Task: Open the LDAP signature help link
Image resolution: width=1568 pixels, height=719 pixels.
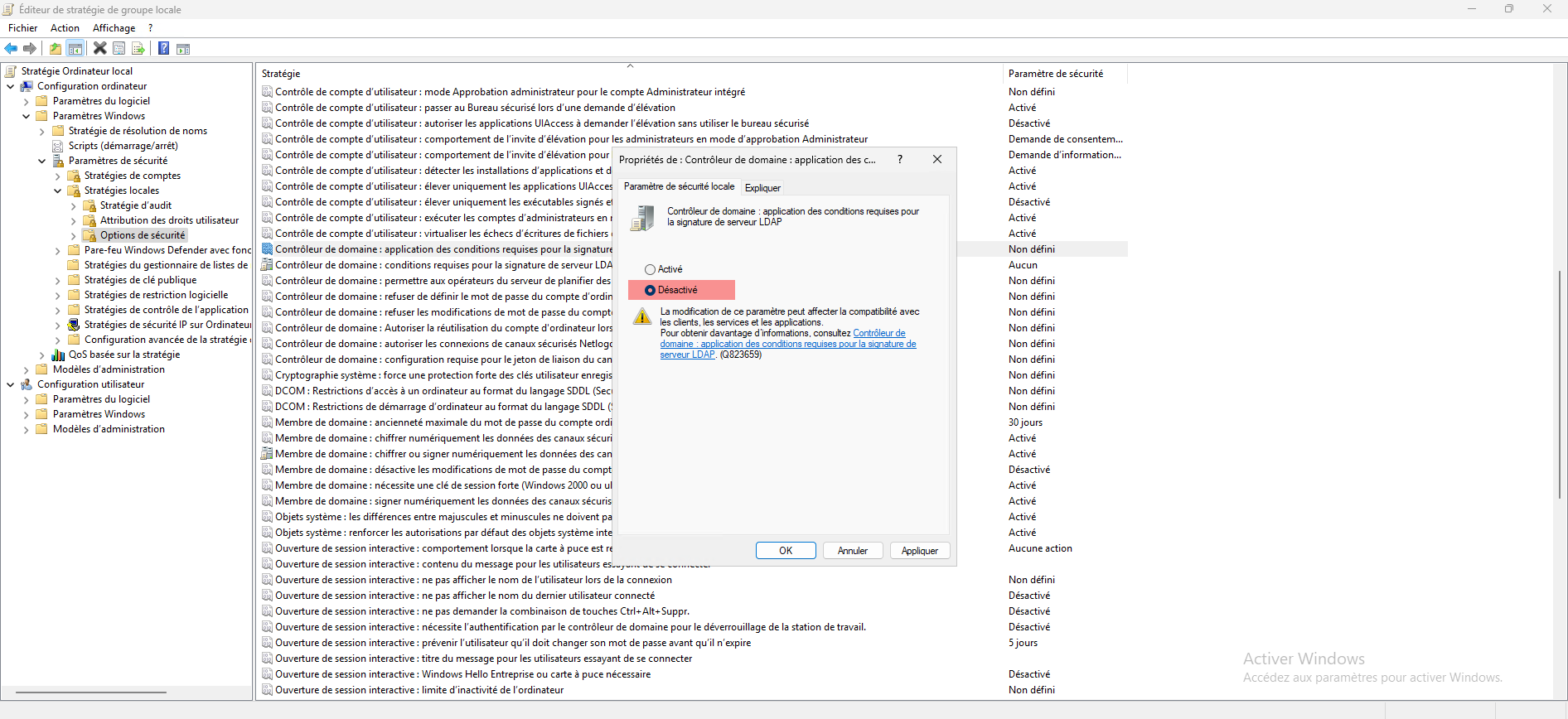Action: tap(787, 344)
